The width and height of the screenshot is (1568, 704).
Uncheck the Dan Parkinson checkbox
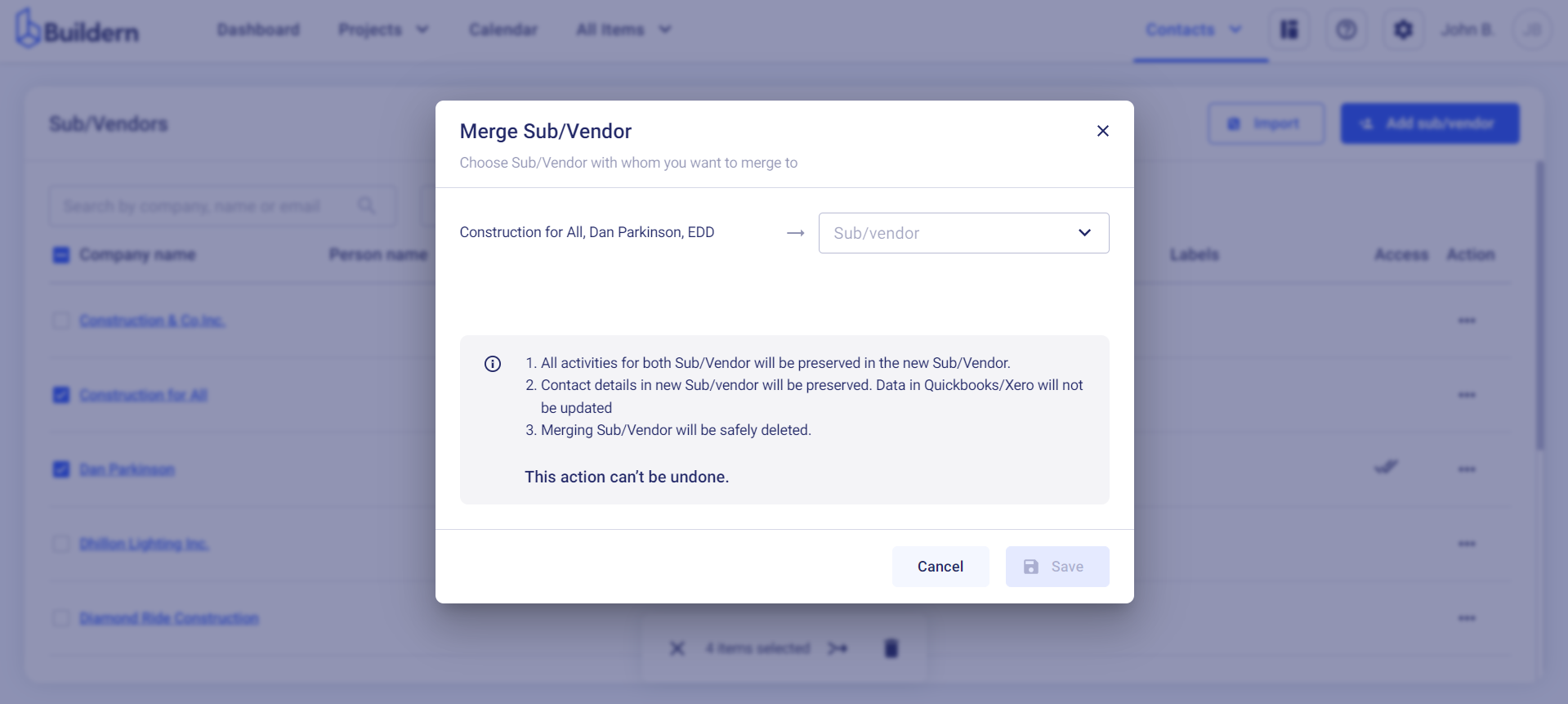pos(61,469)
